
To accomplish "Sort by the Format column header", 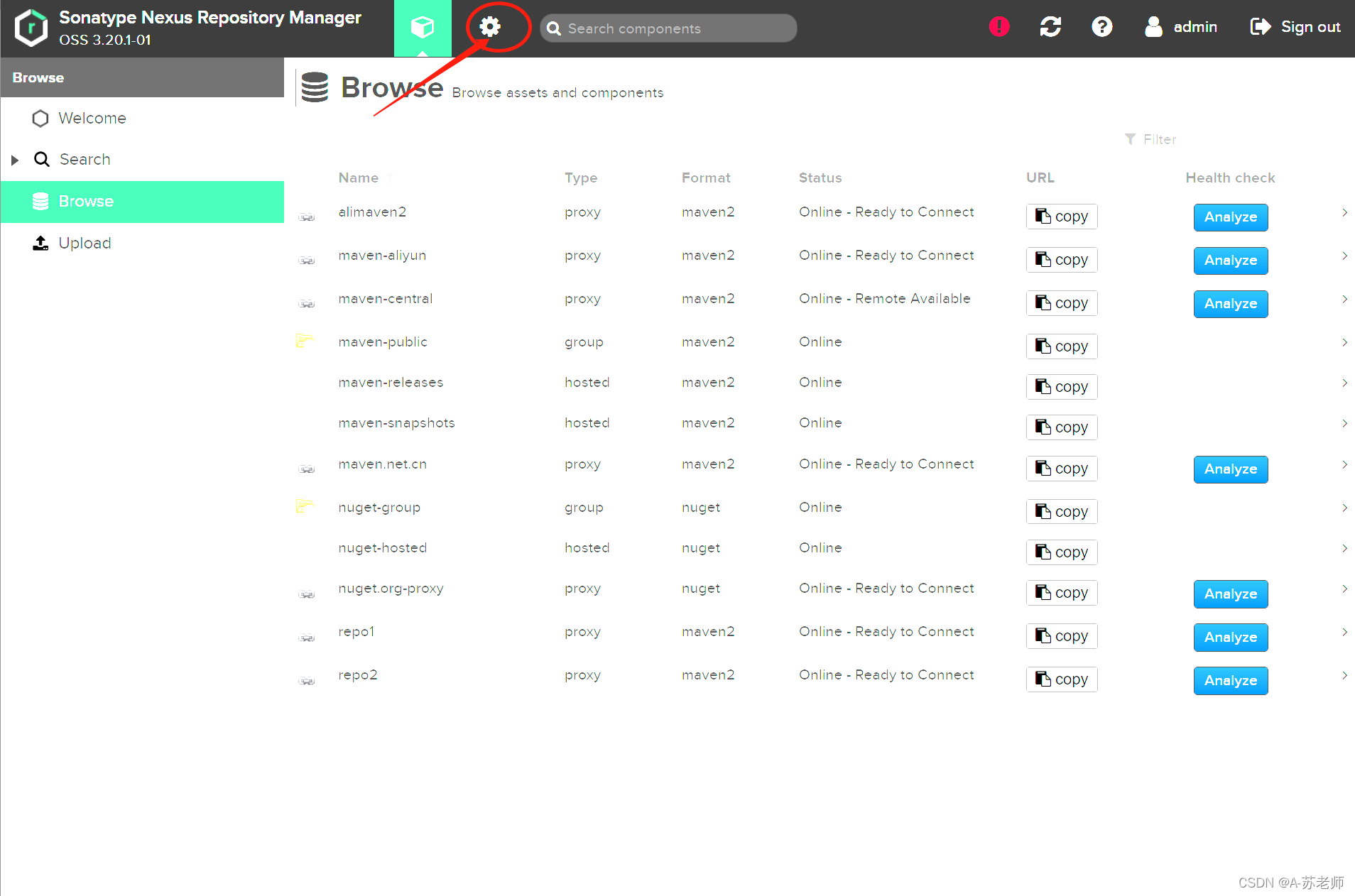I will 706,178.
